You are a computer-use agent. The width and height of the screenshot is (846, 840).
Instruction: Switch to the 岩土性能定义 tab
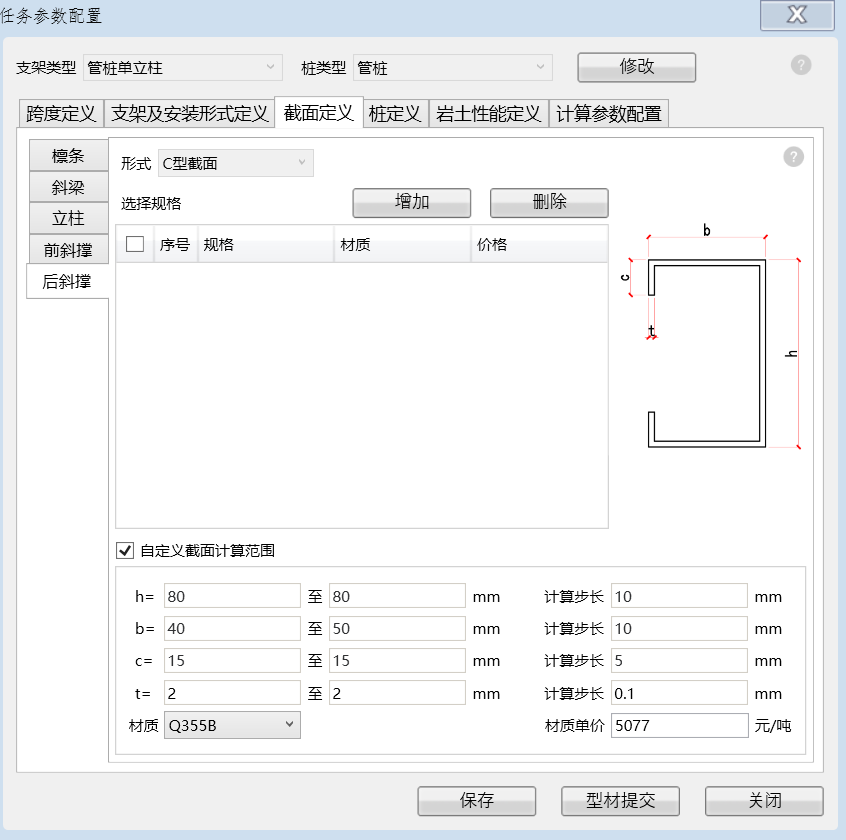point(488,113)
